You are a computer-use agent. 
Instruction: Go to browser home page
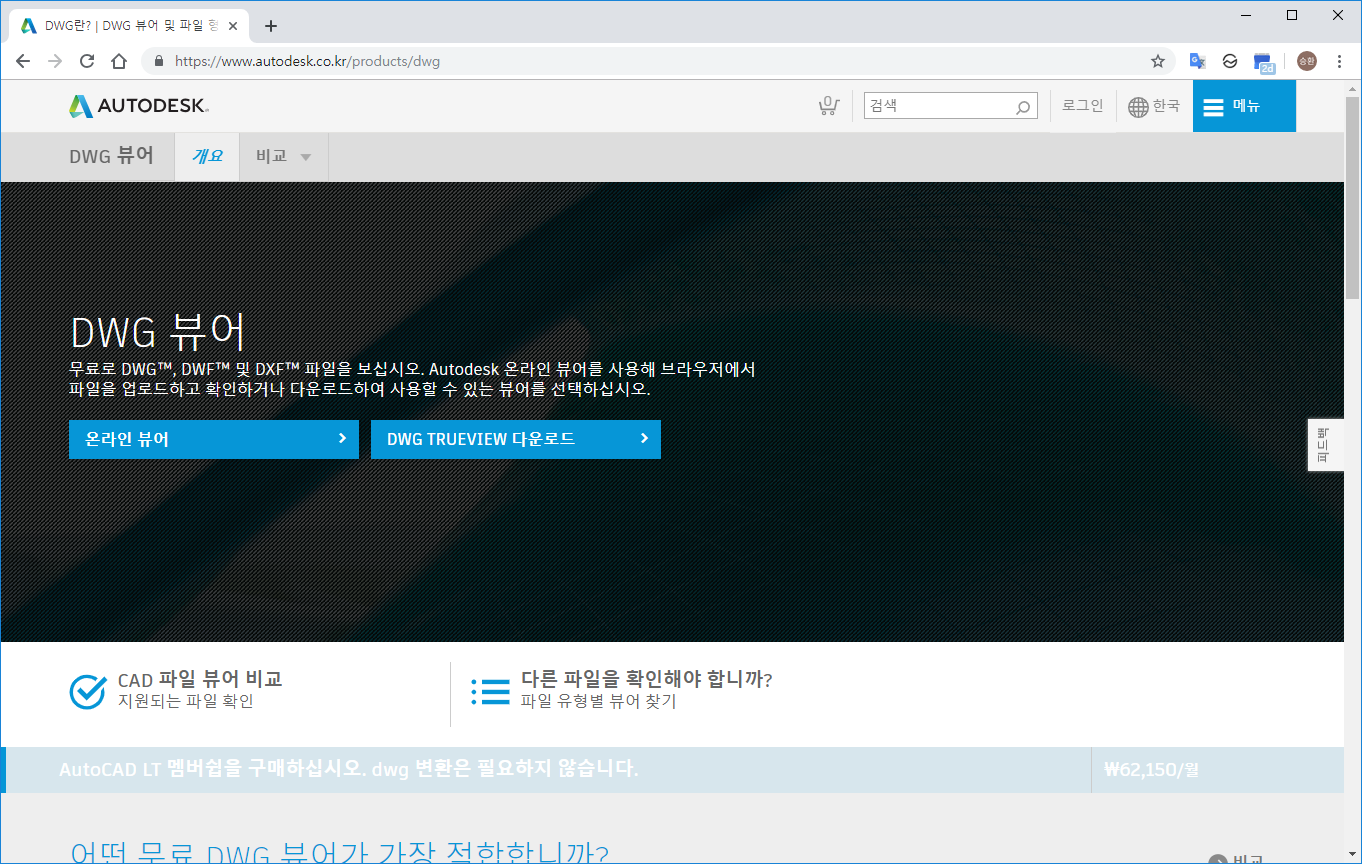(x=119, y=61)
